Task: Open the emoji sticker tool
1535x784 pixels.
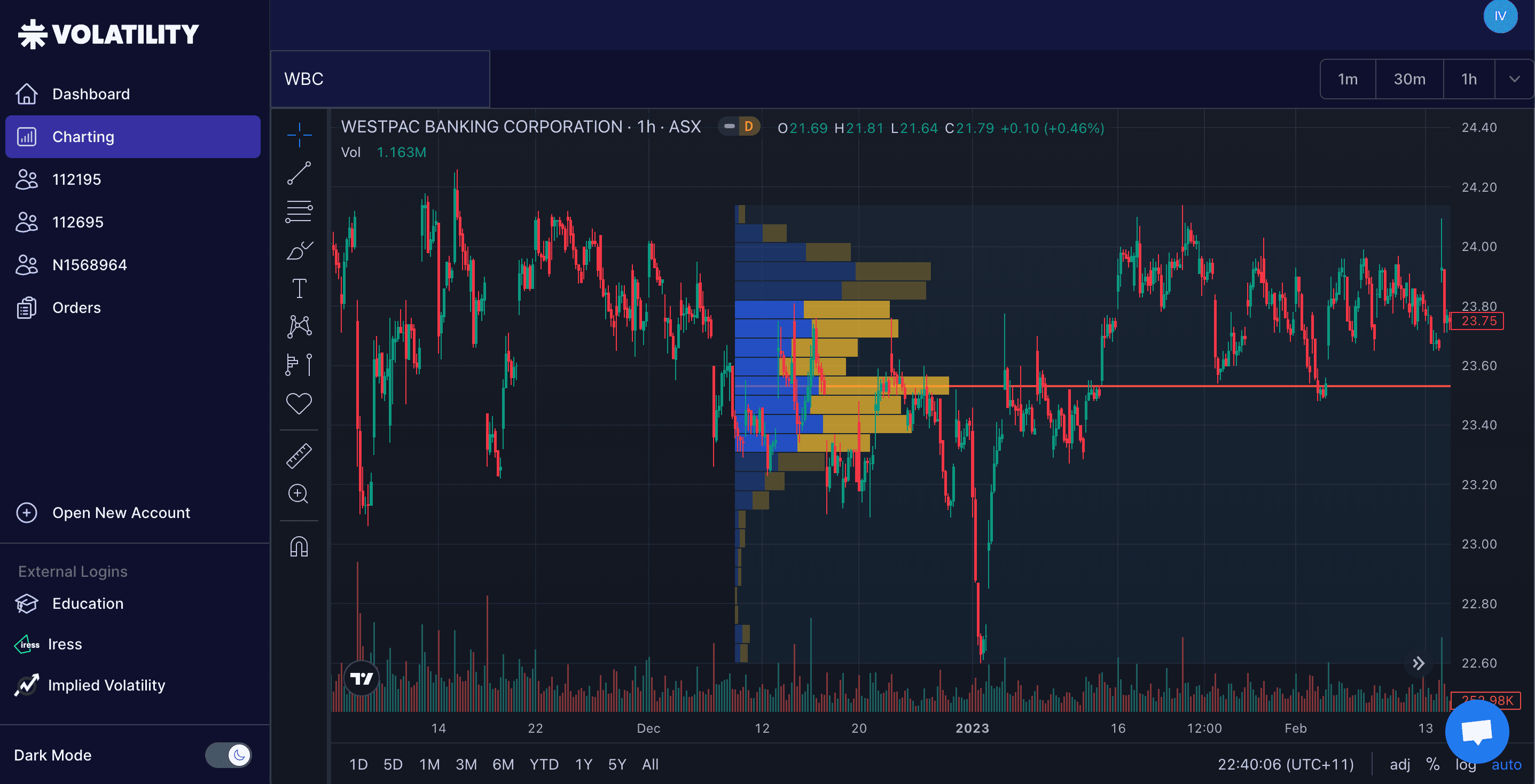Action: (x=299, y=403)
